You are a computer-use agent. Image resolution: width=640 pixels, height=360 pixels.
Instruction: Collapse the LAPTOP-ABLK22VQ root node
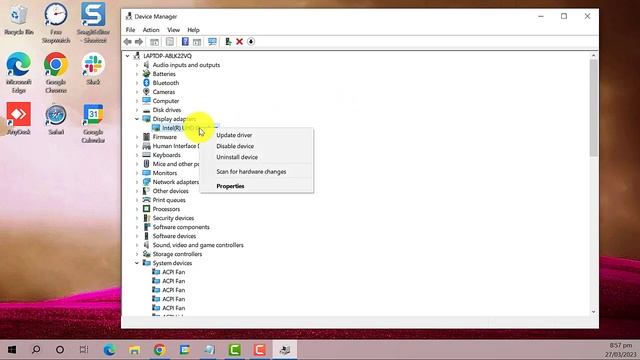(x=127, y=56)
